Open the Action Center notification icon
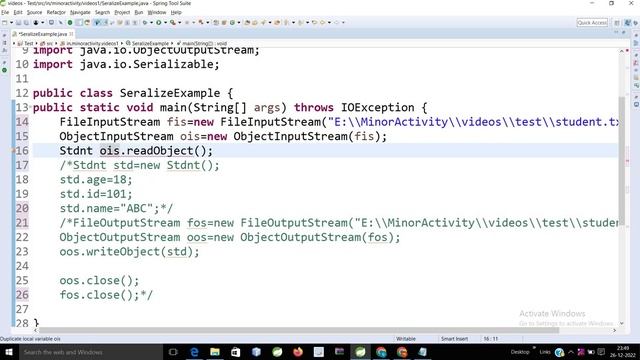 (601, 352)
